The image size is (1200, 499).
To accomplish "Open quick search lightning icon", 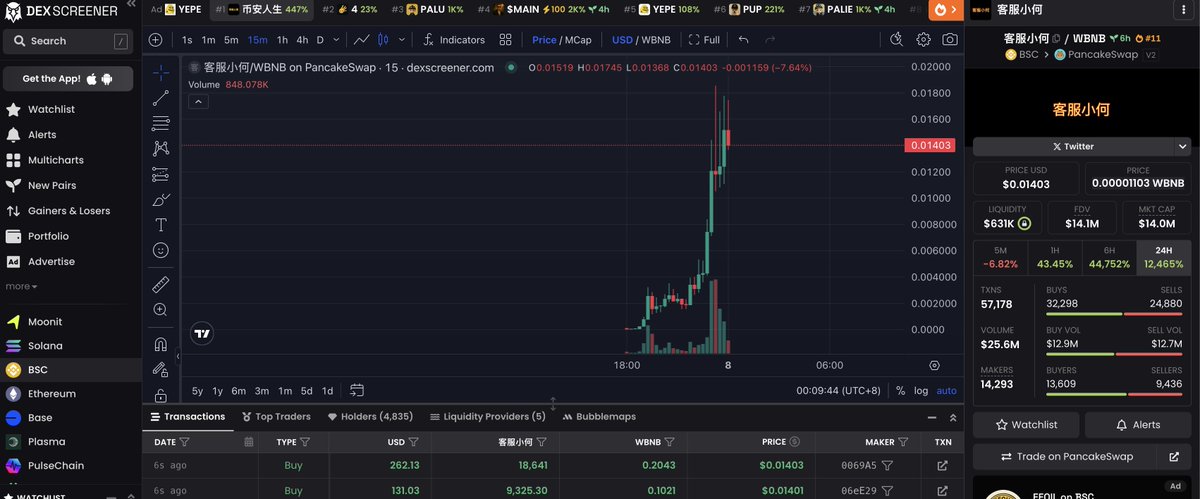I will 896,40.
